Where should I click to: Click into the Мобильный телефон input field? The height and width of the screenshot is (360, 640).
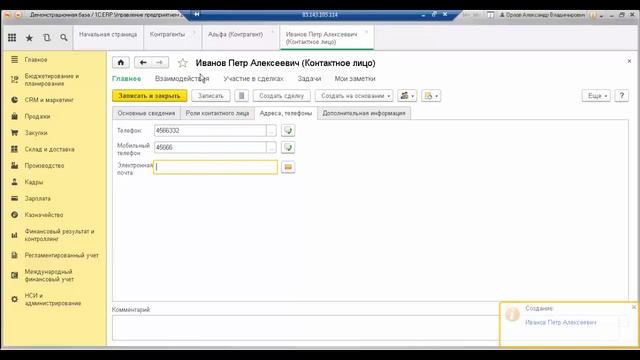(x=210, y=147)
